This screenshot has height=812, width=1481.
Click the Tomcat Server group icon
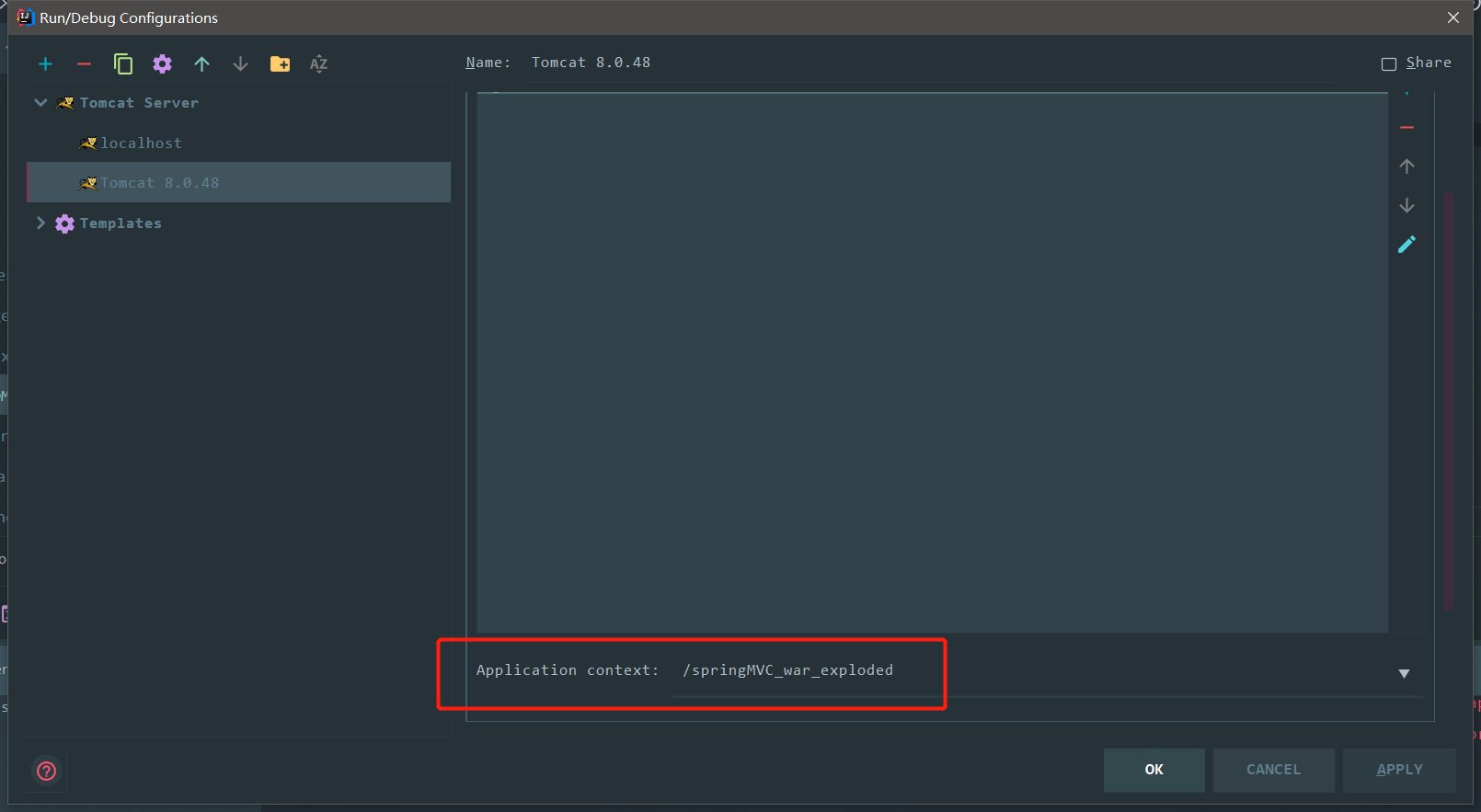point(65,103)
